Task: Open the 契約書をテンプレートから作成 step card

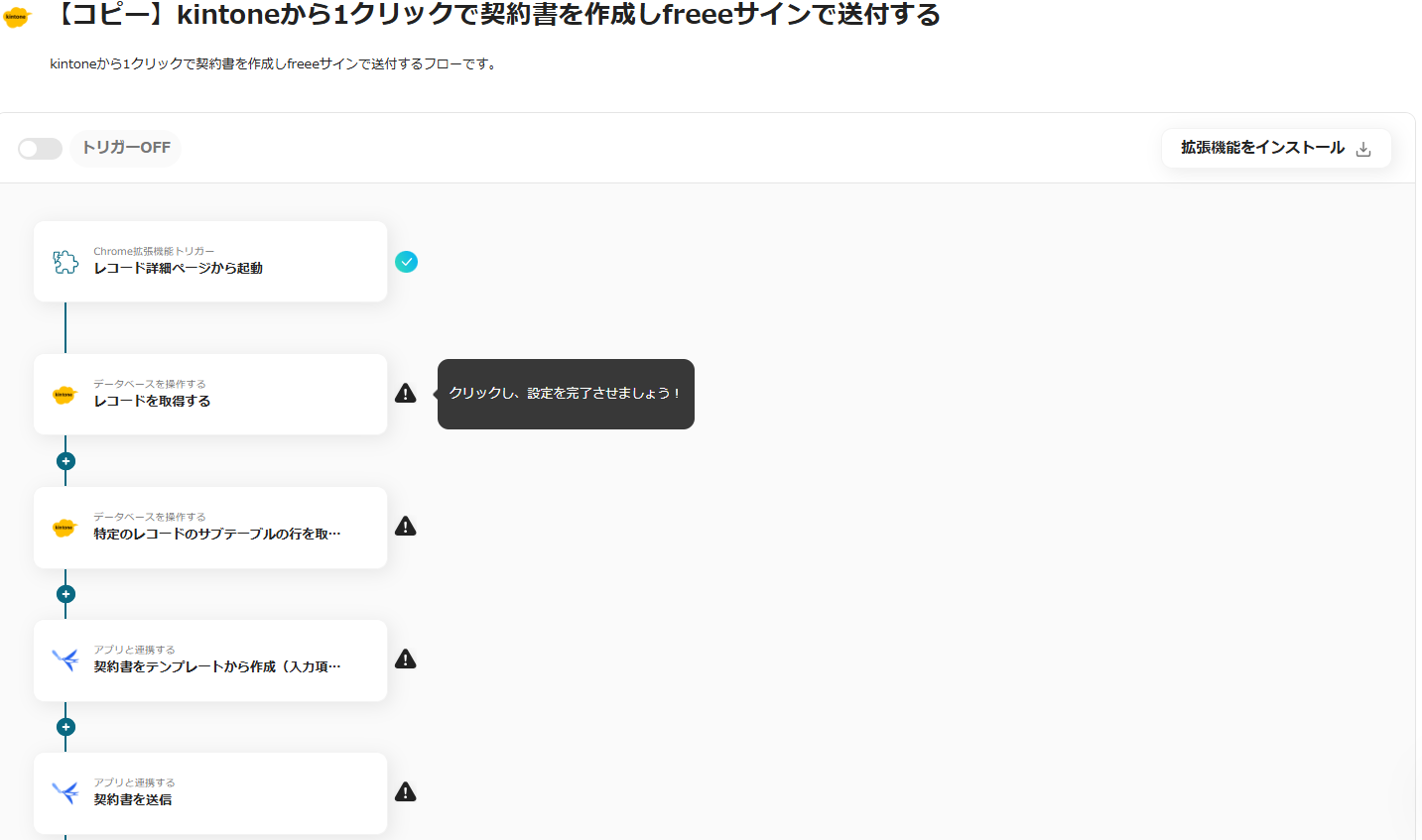Action: tap(210, 660)
